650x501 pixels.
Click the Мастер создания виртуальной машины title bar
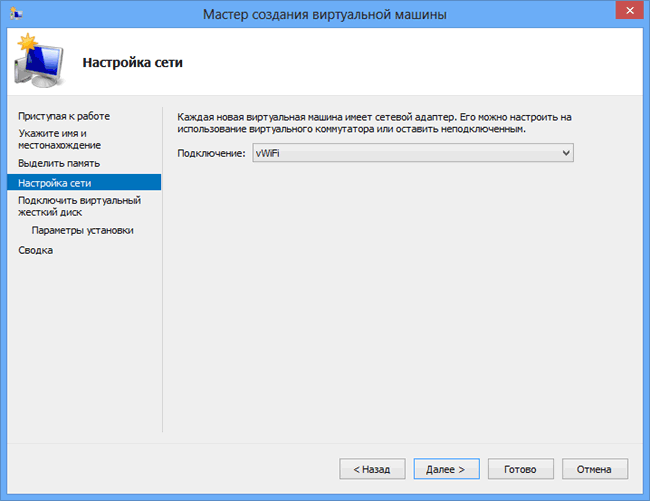pyautogui.click(x=325, y=14)
